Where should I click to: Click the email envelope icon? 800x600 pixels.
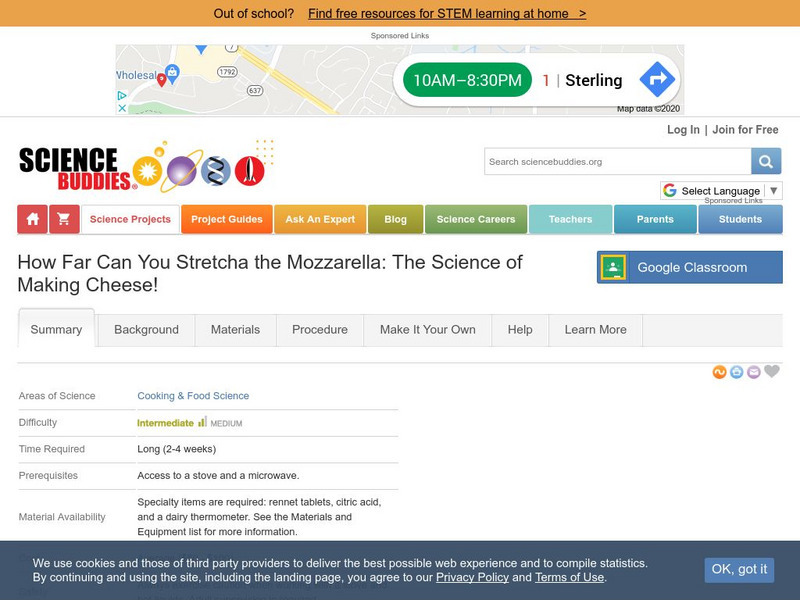coord(754,372)
